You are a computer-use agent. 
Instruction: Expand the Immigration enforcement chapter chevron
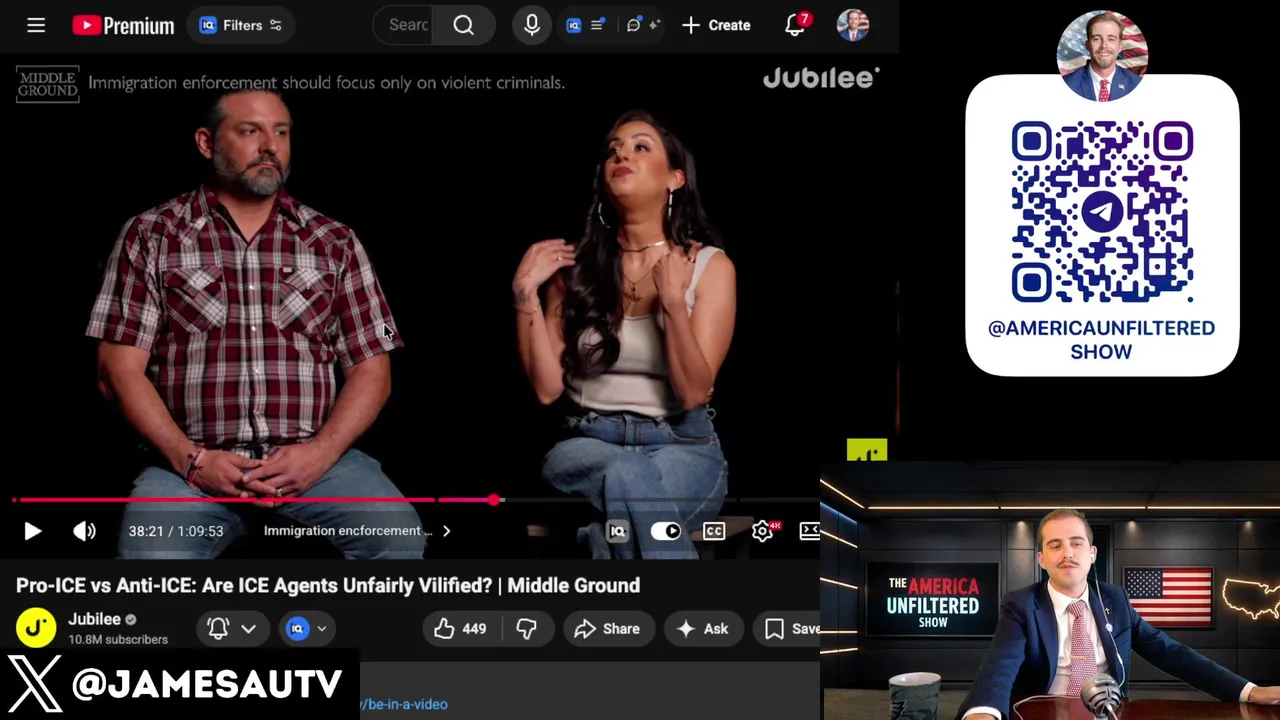(446, 531)
